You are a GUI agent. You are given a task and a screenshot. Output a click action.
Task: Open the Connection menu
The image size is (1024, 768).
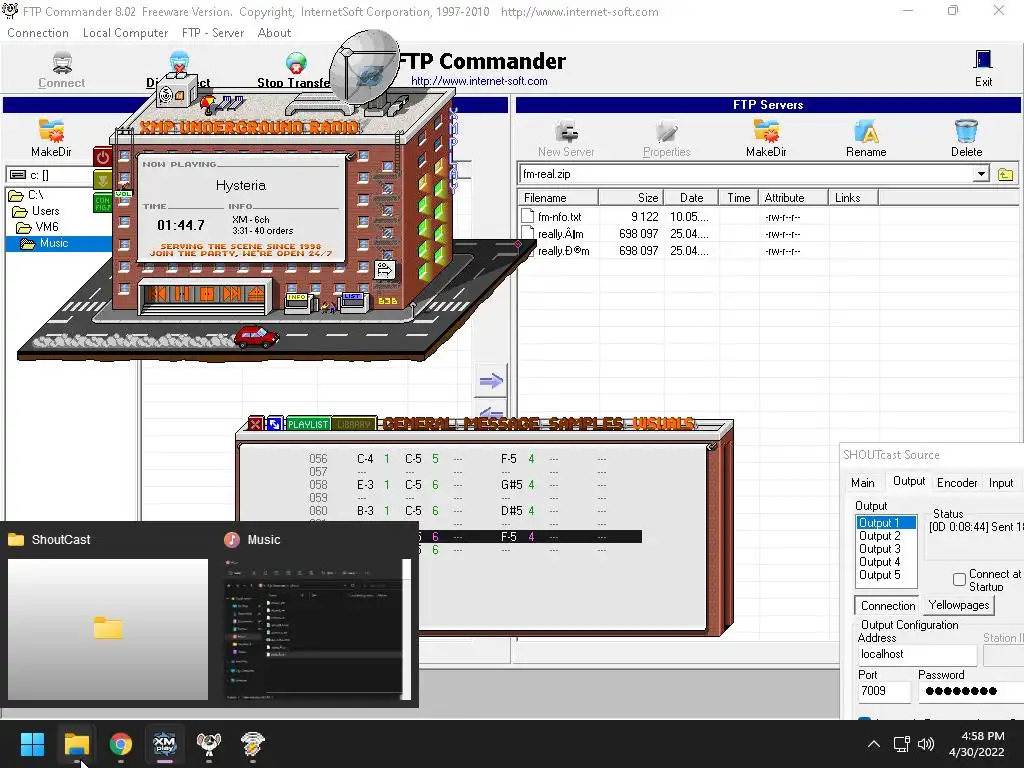pyautogui.click(x=38, y=33)
